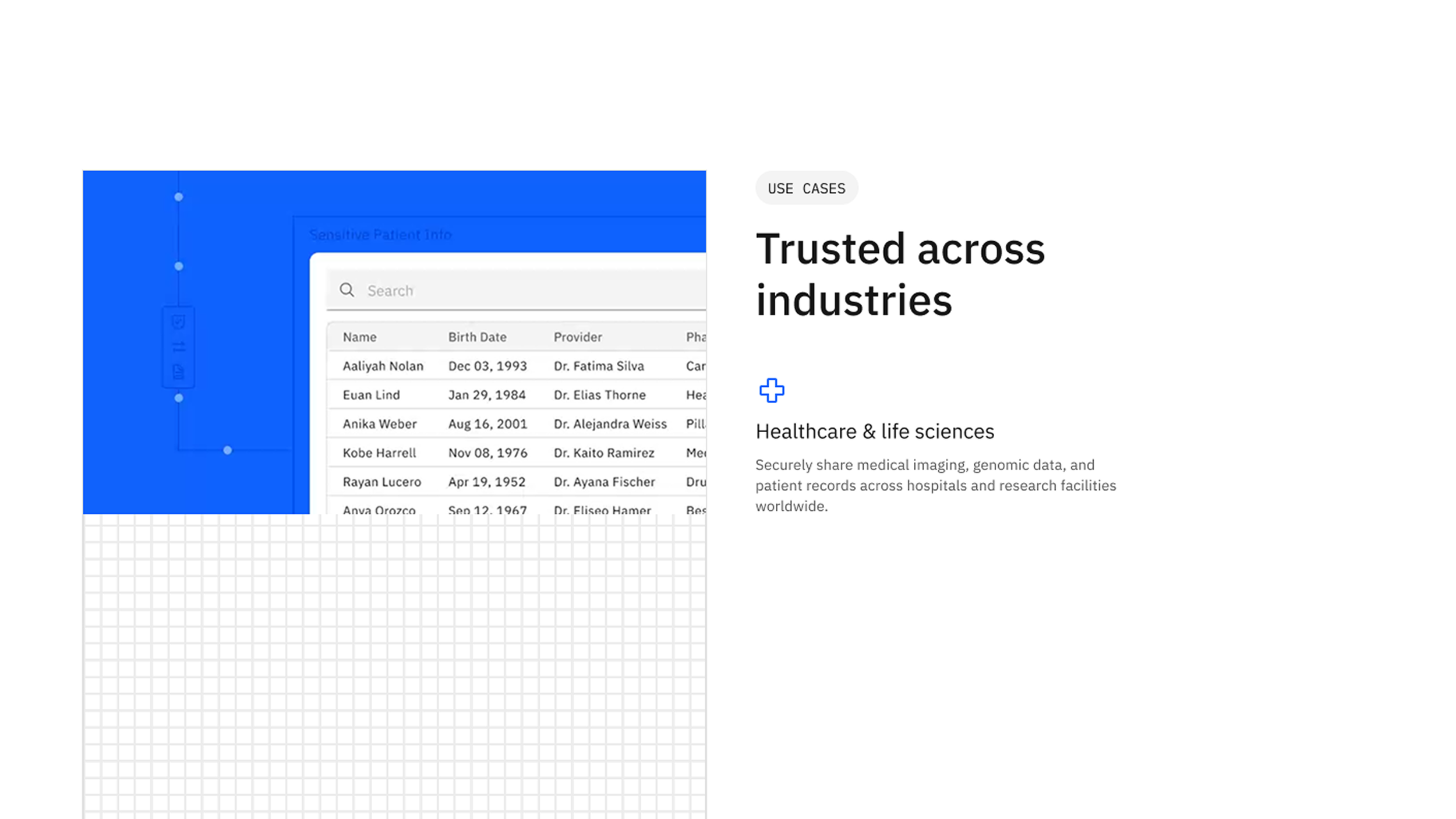Click the magnifier icon in search bar
The height and width of the screenshot is (819, 1456).
coord(347,290)
